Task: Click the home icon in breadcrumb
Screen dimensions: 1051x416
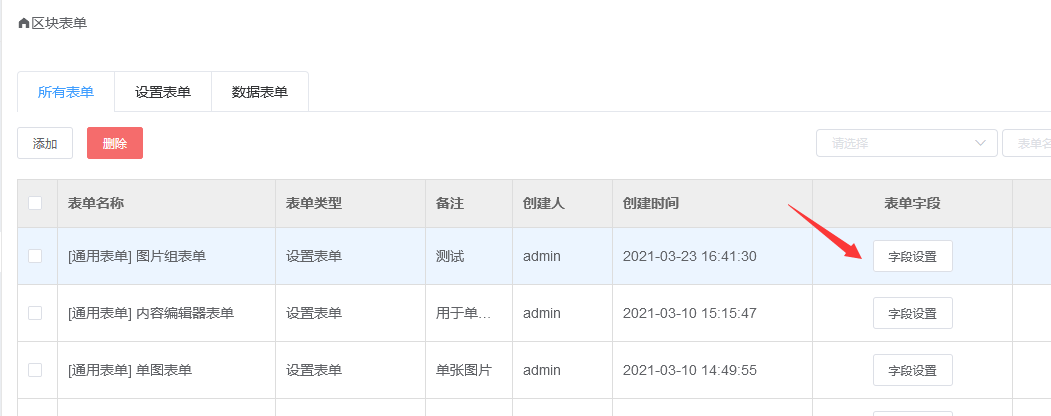Action: pyautogui.click(x=23, y=23)
